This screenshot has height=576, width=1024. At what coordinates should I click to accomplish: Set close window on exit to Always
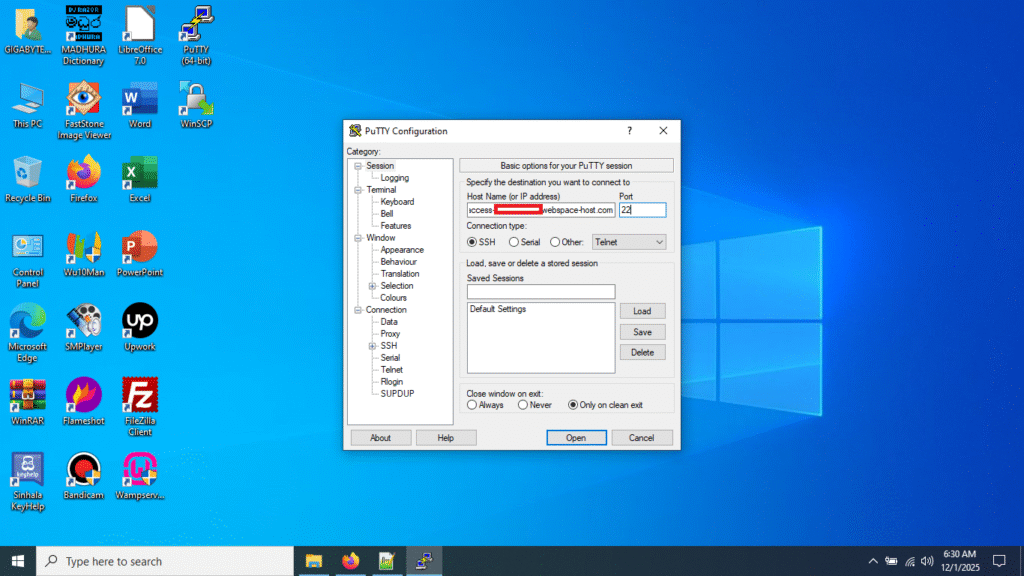(474, 404)
